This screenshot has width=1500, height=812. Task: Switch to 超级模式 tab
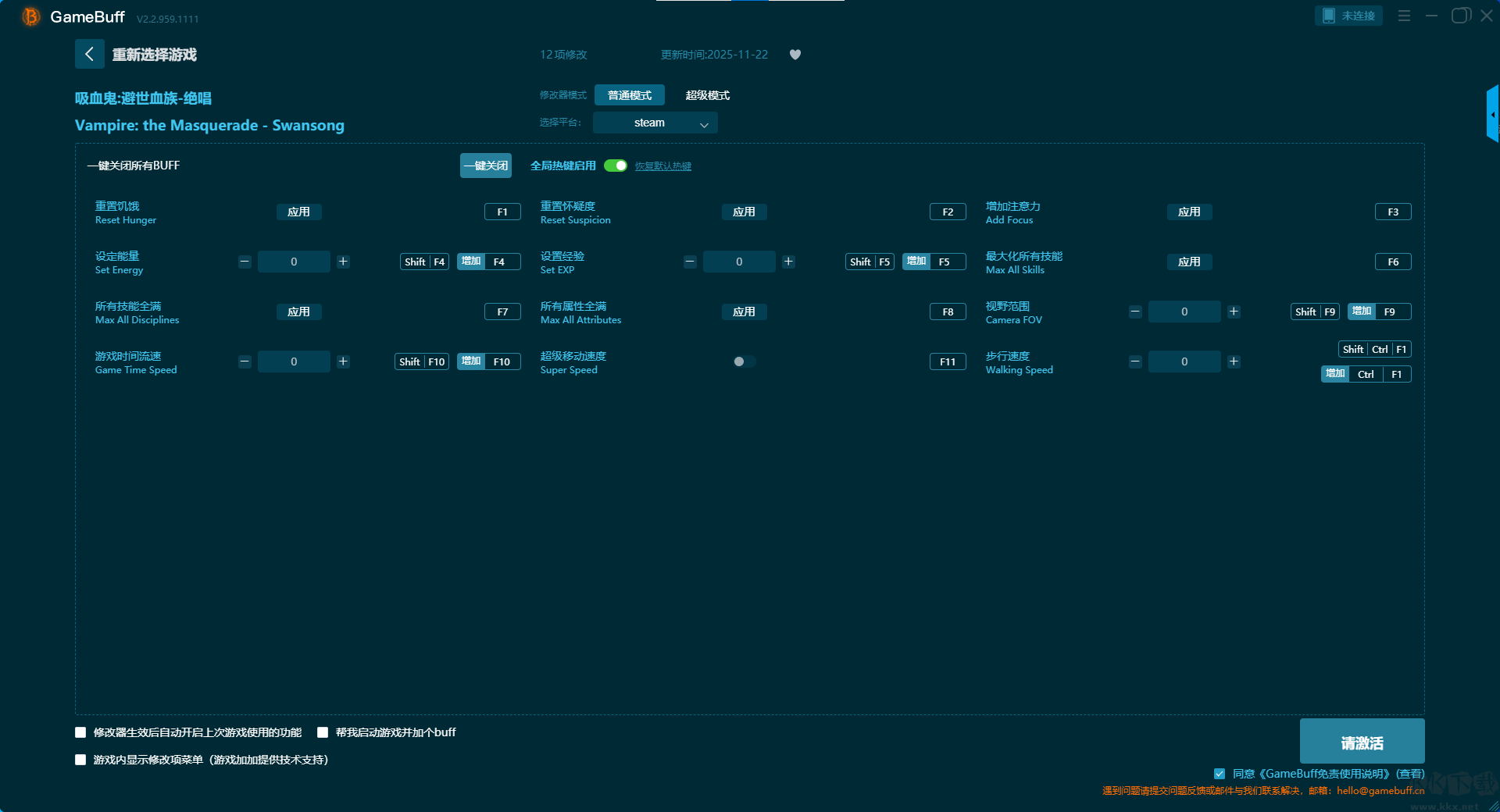[707, 95]
